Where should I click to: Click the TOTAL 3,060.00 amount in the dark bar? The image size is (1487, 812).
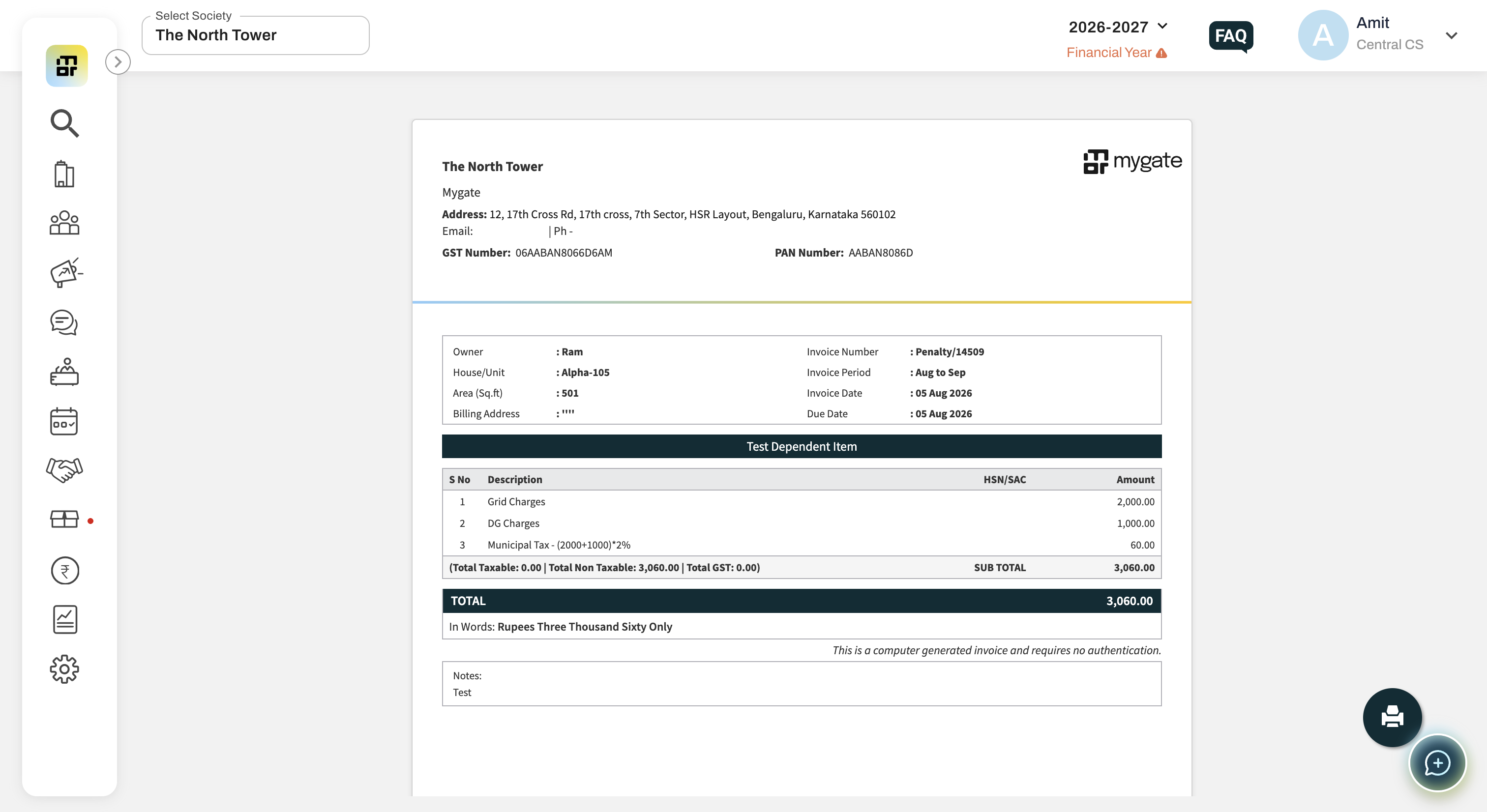tap(1129, 601)
